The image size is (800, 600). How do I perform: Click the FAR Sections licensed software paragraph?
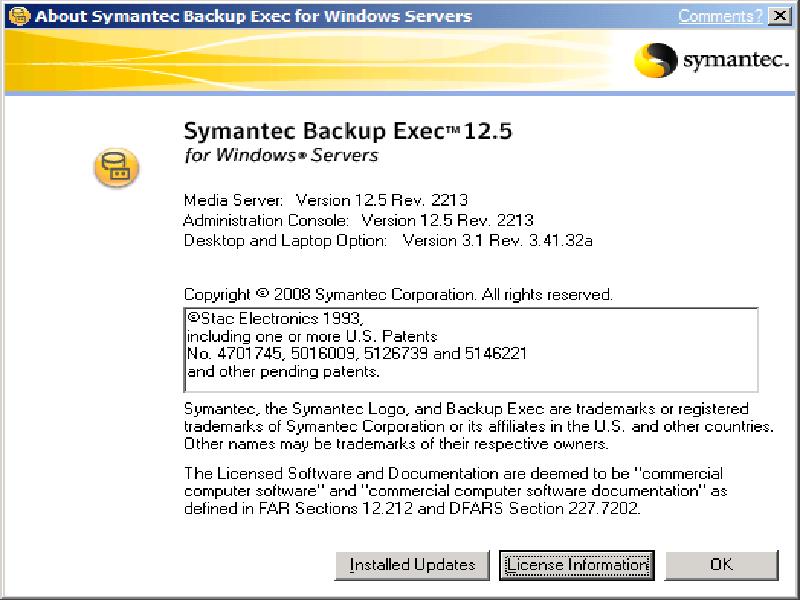pyautogui.click(x=456, y=490)
